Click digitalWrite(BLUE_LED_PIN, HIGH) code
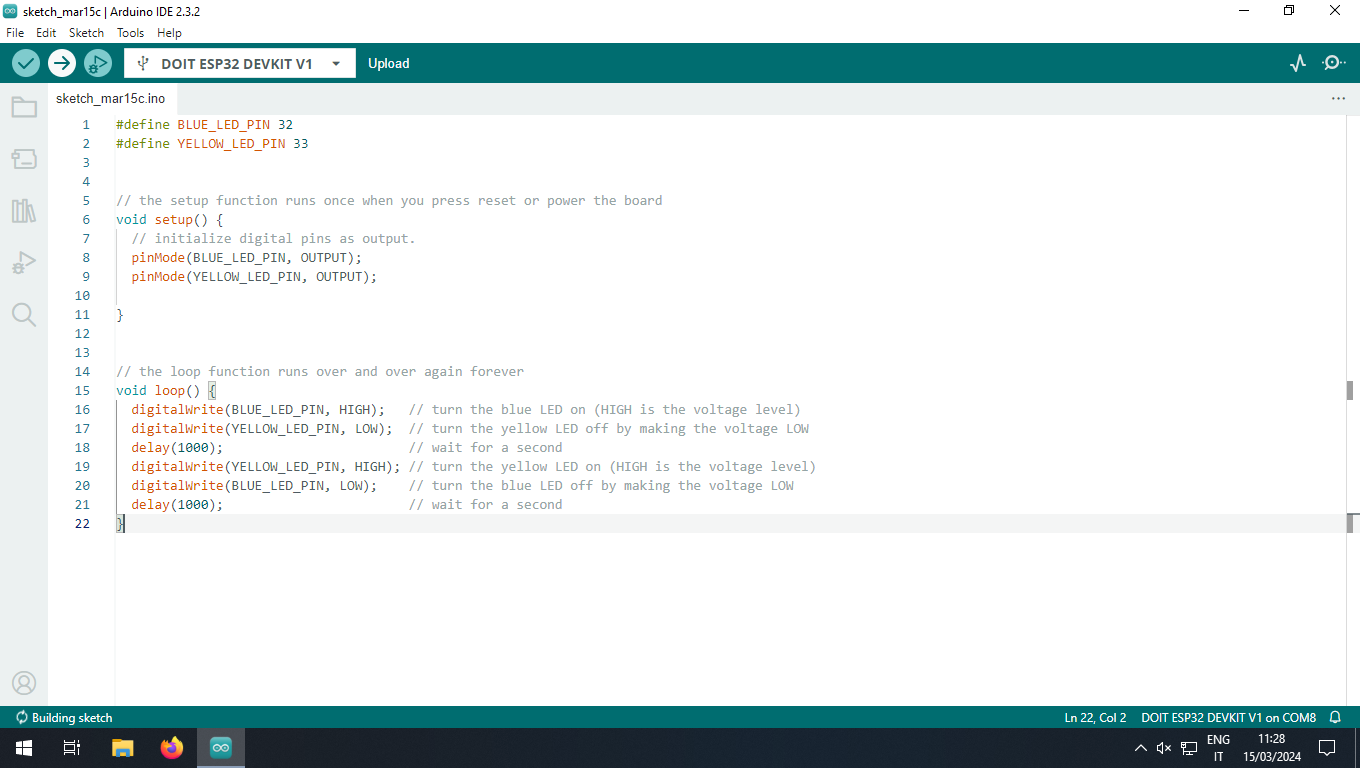The image size is (1360, 768). point(258,410)
